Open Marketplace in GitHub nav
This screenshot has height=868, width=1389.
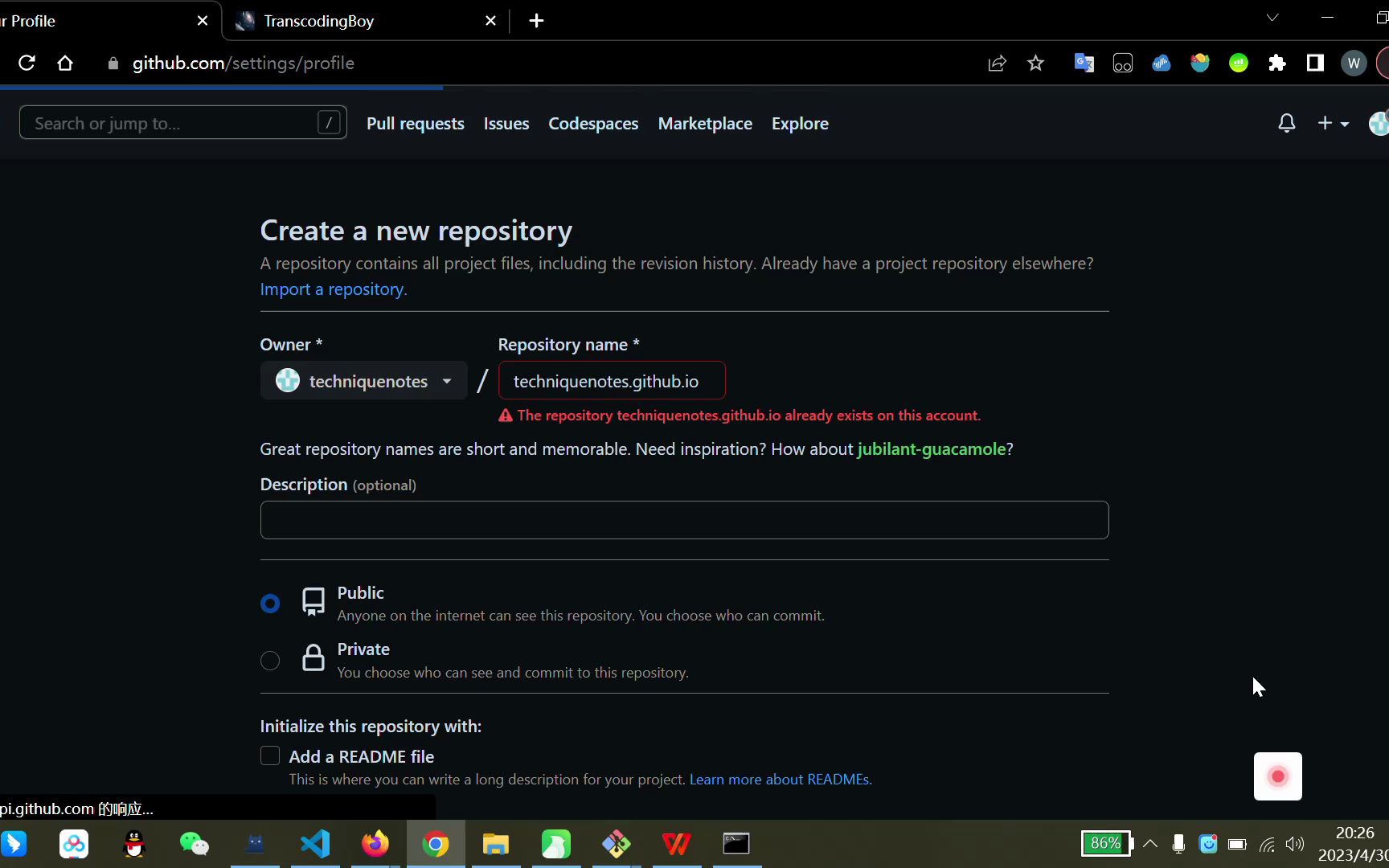click(705, 123)
